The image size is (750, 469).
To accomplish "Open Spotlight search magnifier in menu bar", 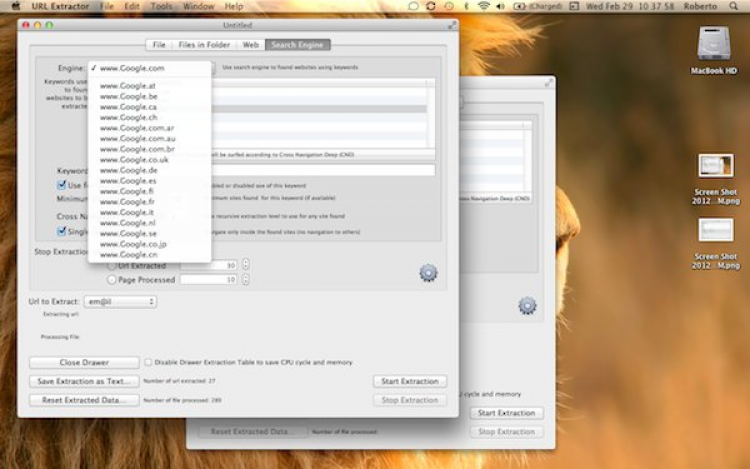I will (733, 6).
